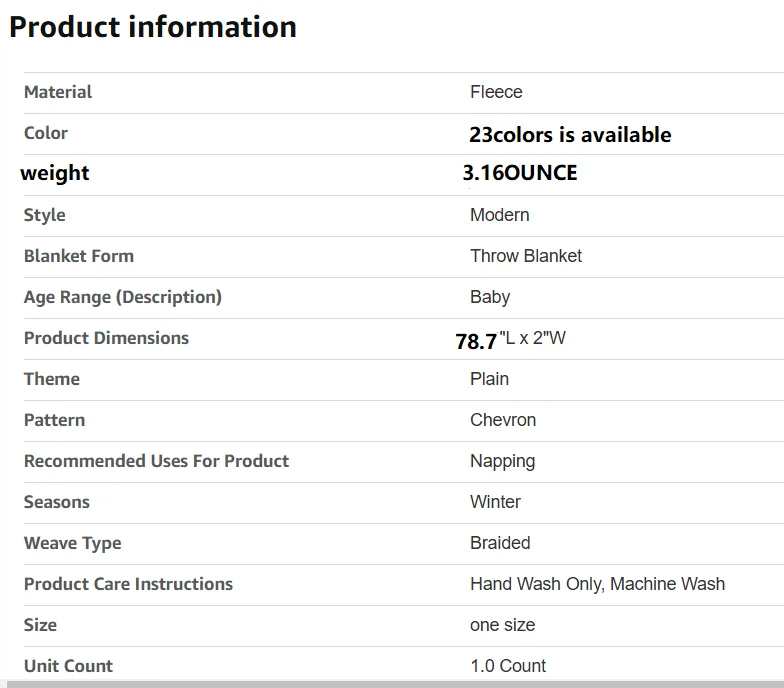The image size is (784, 688).
Task: Select the Blanket Form label
Action: coord(79,256)
